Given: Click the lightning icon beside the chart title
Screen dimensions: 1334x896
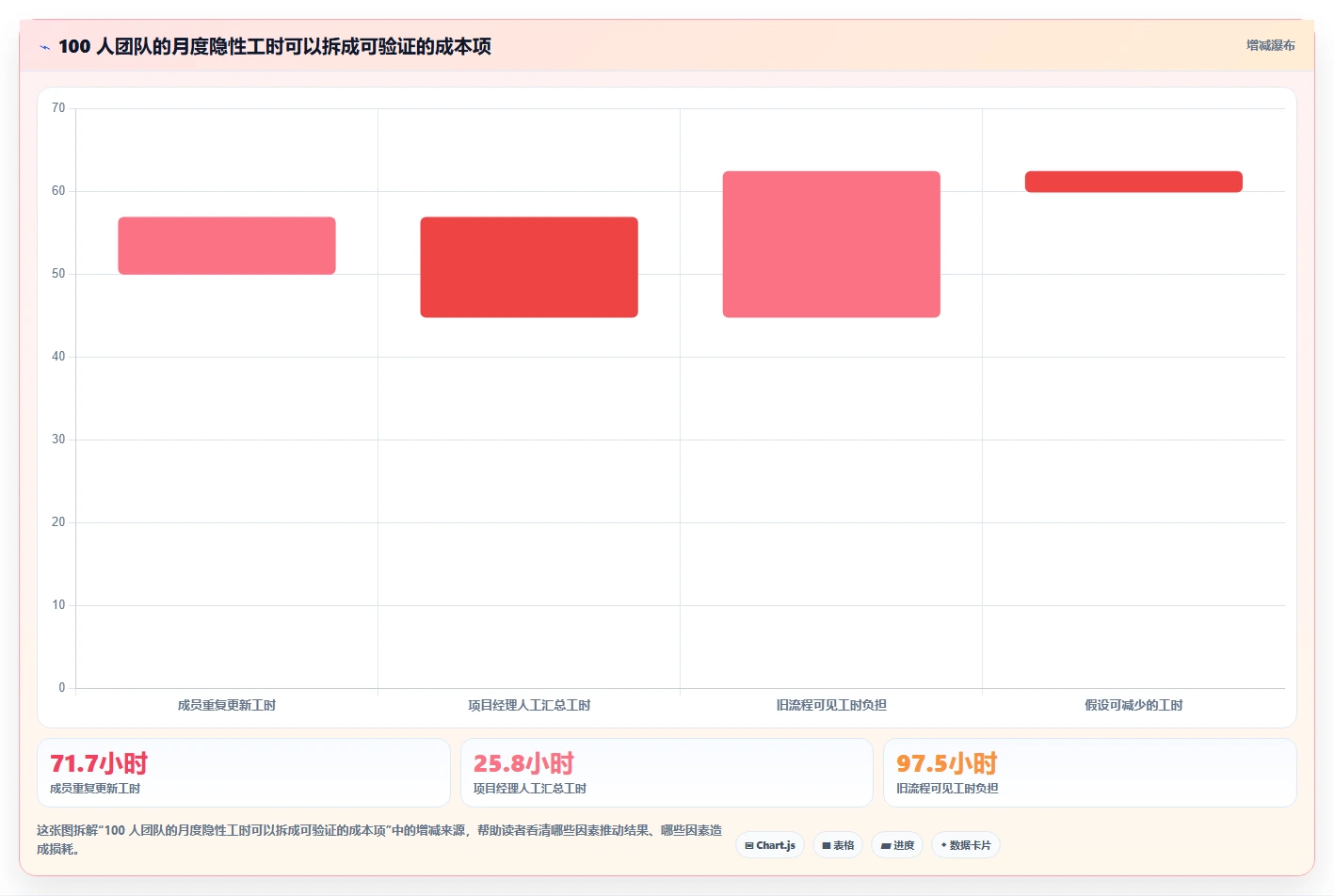Looking at the screenshot, I should [44, 47].
